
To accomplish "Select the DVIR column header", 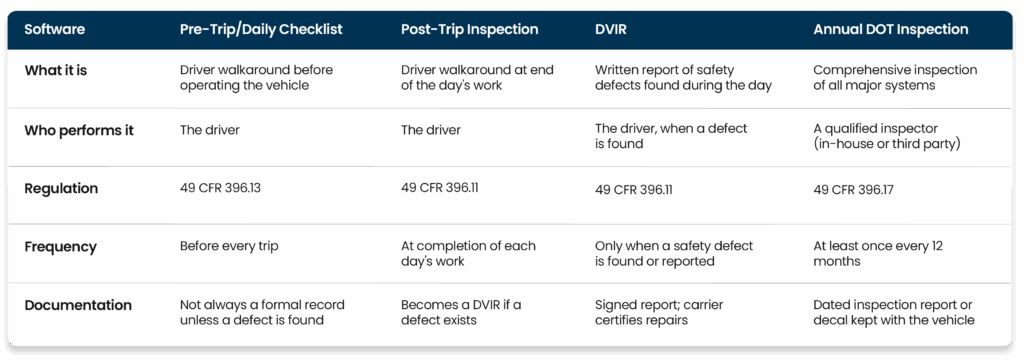I will click(x=611, y=30).
